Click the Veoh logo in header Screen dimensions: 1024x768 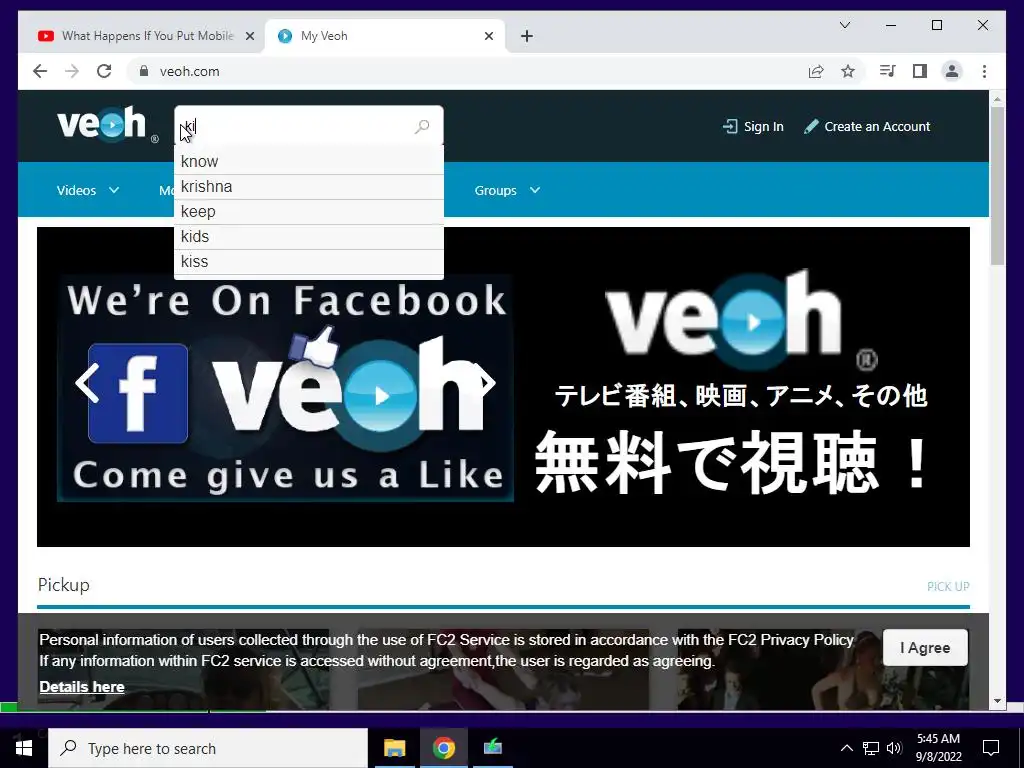[108, 124]
